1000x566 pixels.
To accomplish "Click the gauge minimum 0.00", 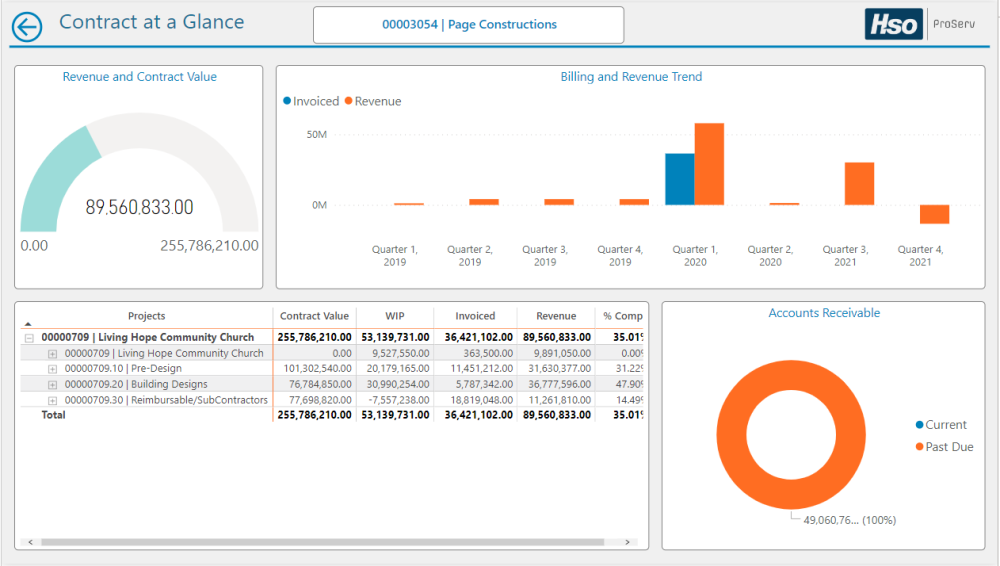I will 34,246.
